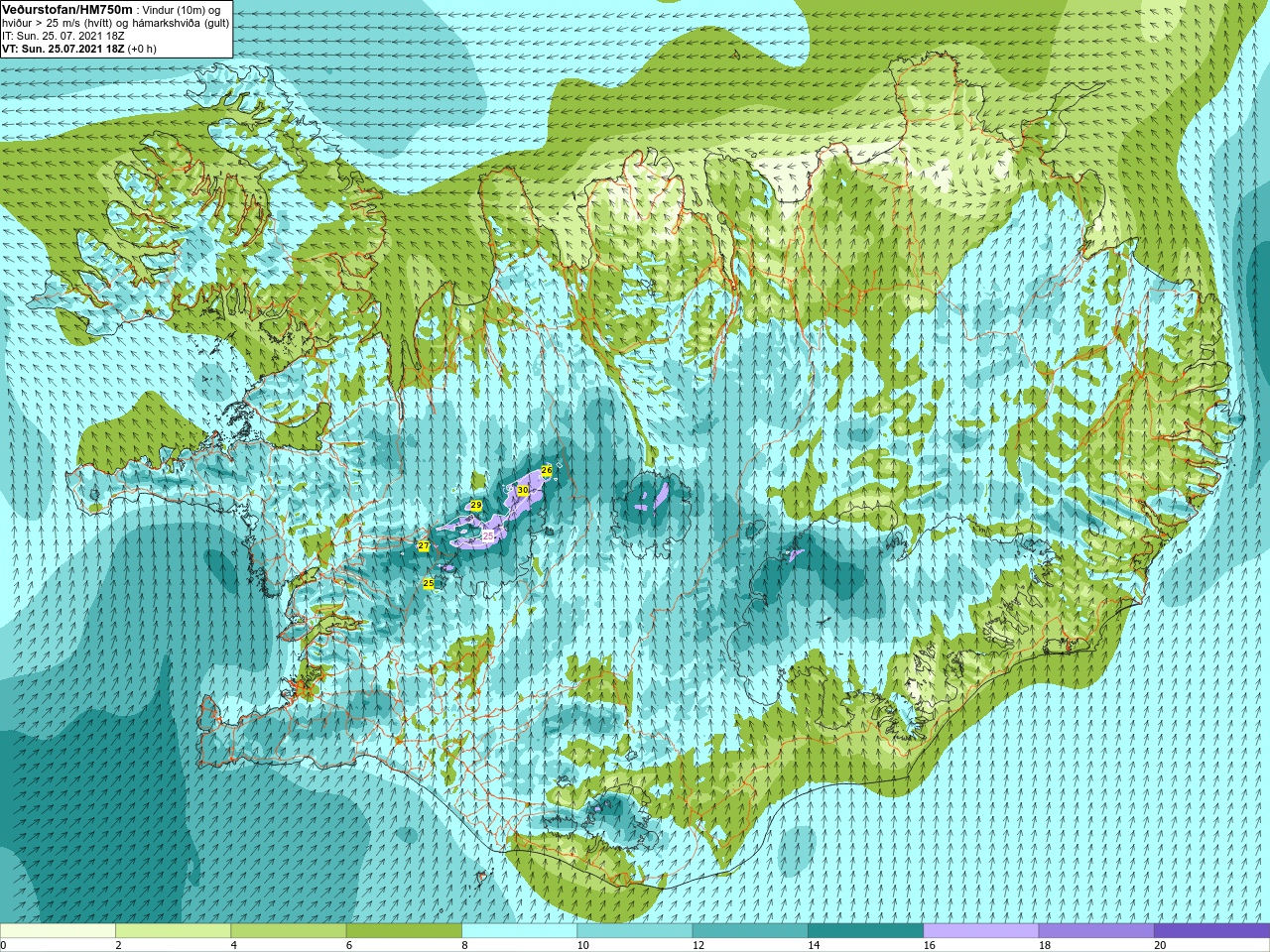Click the 2–4 m/s light green legend swatch
Viewport: 1270px width, 952px height.
[x=173, y=931]
